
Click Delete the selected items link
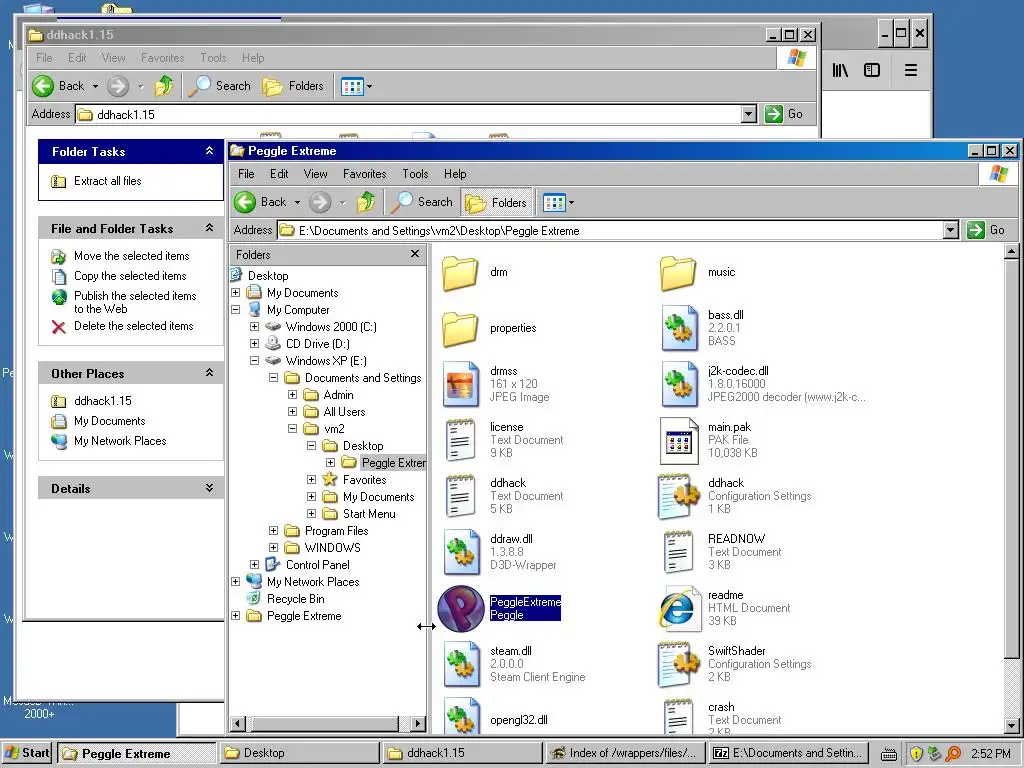(x=133, y=326)
